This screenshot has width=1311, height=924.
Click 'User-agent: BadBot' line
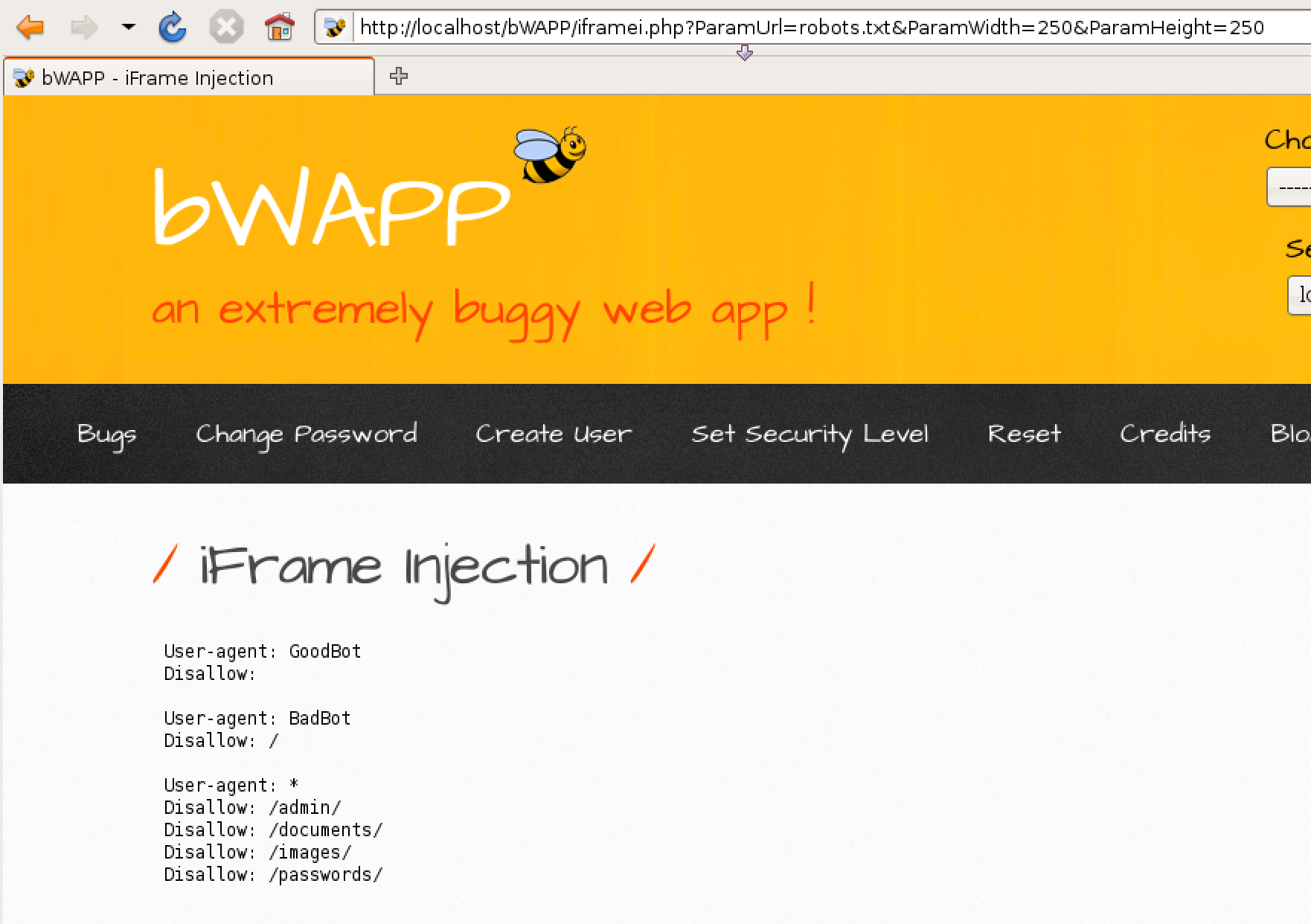click(257, 718)
